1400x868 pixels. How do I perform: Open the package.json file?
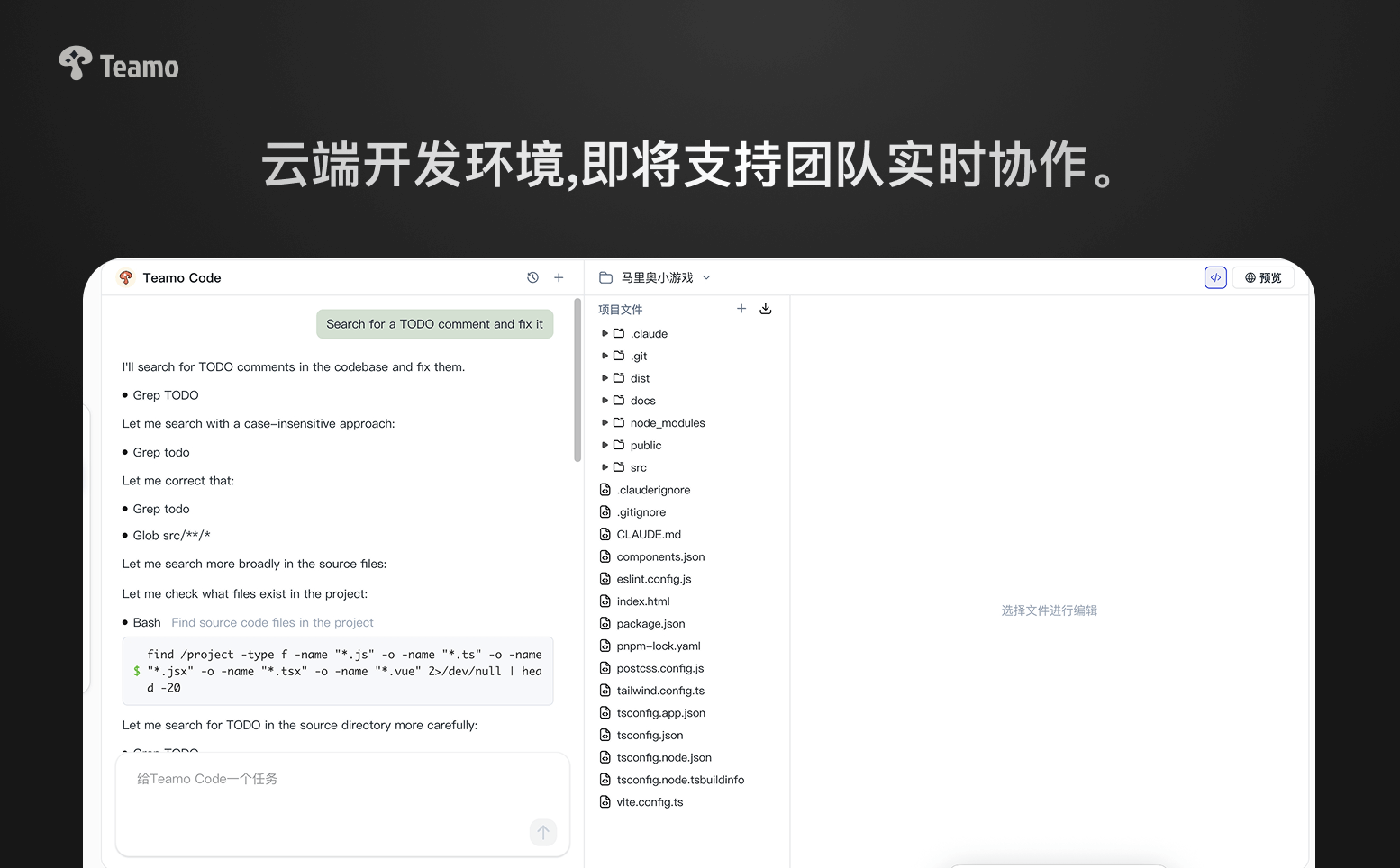pyautogui.click(x=650, y=624)
